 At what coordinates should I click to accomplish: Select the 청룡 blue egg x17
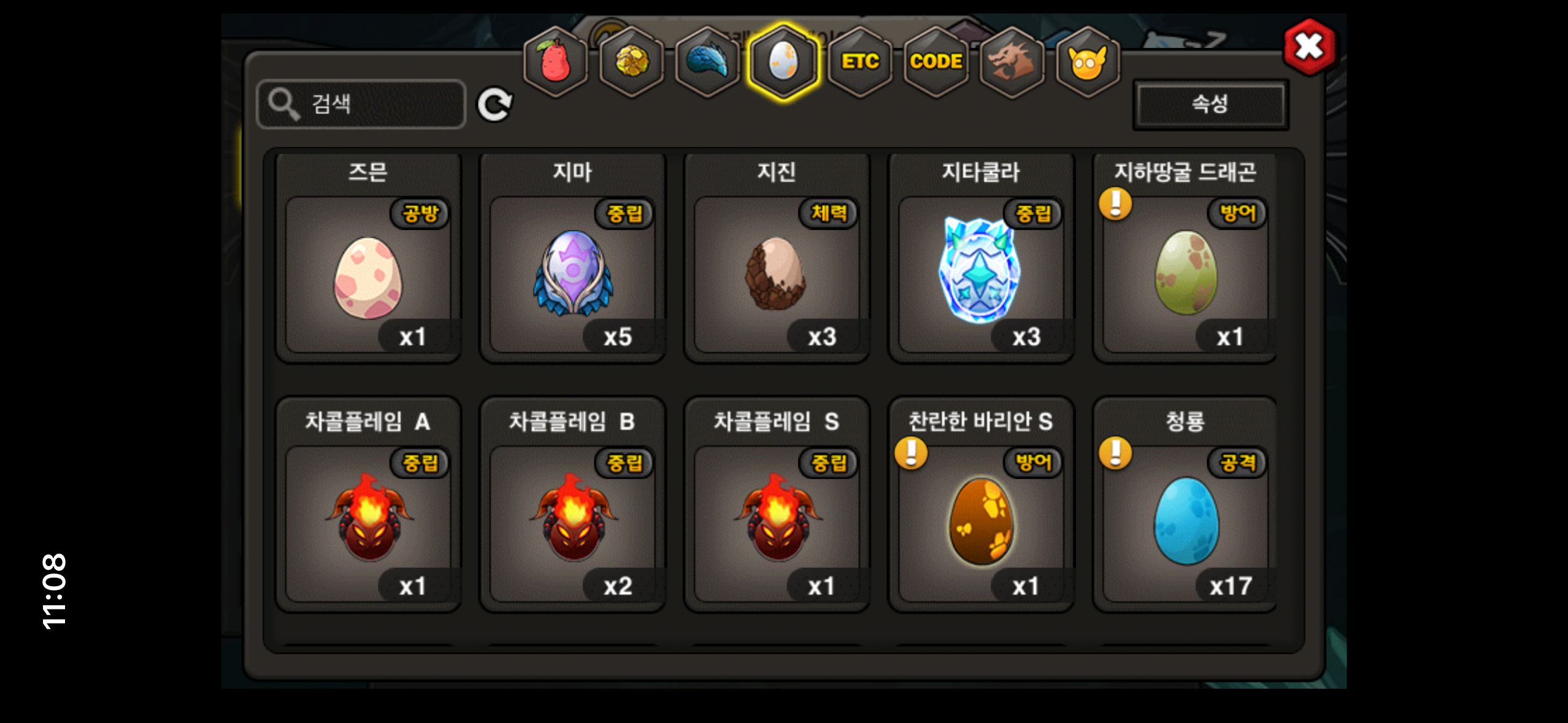point(1185,505)
